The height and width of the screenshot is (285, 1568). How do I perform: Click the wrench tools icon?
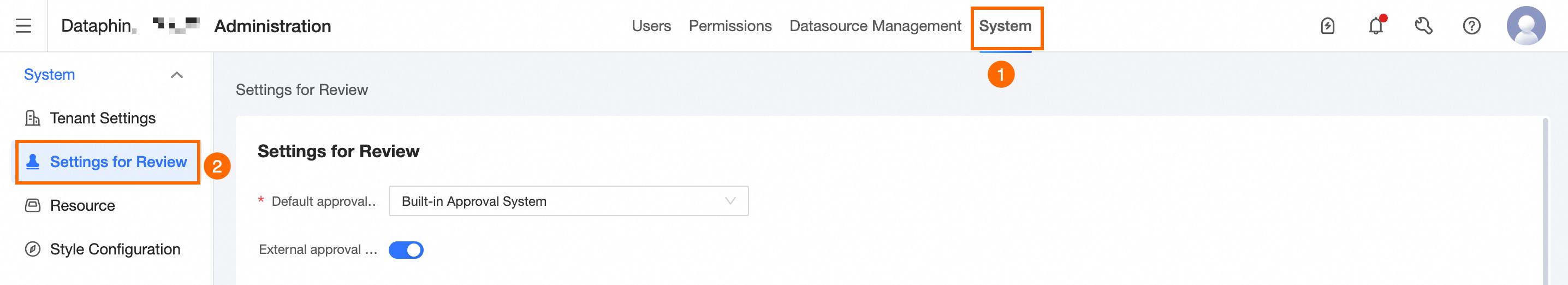(x=1423, y=26)
